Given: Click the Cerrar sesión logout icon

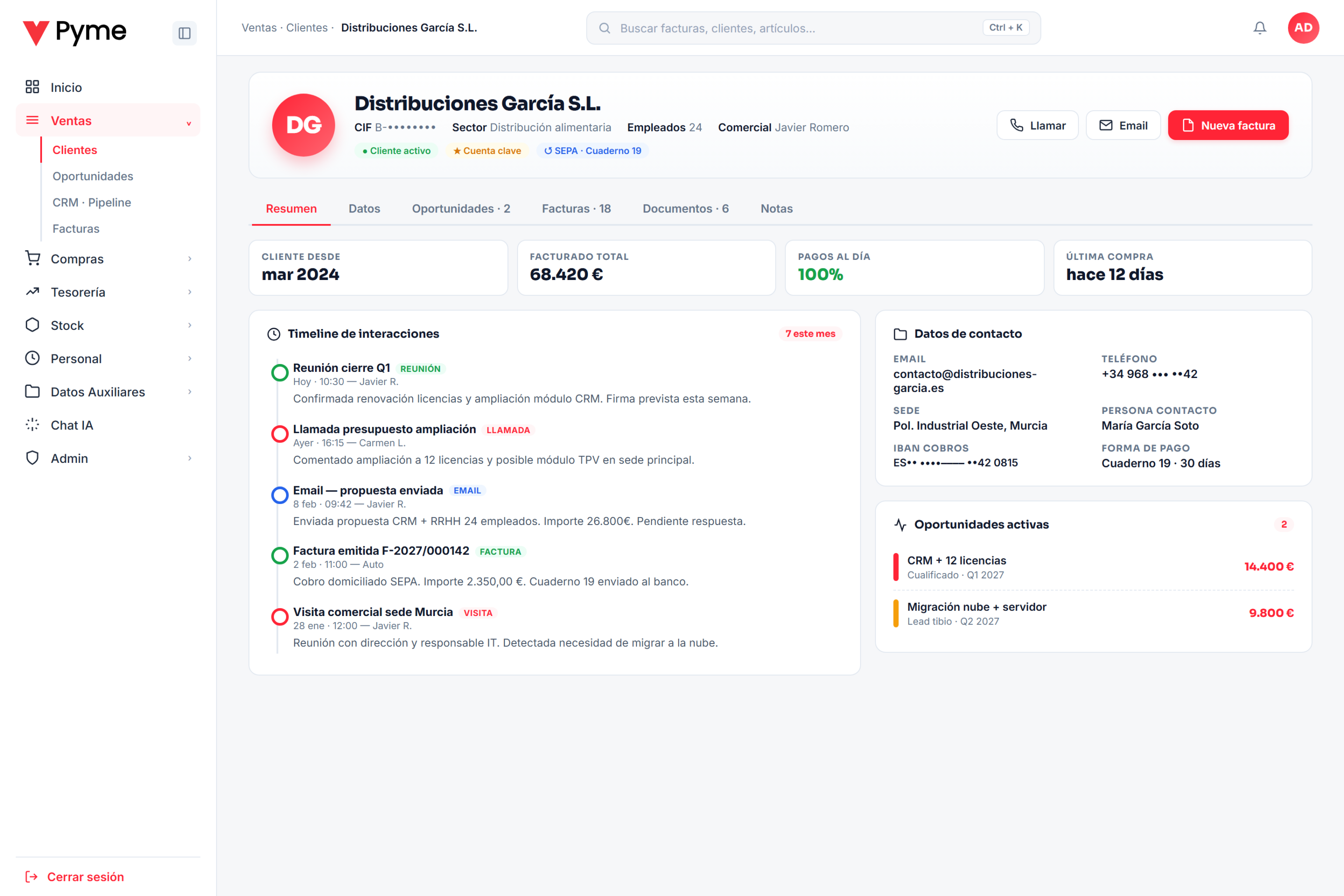Looking at the screenshot, I should (x=31, y=876).
